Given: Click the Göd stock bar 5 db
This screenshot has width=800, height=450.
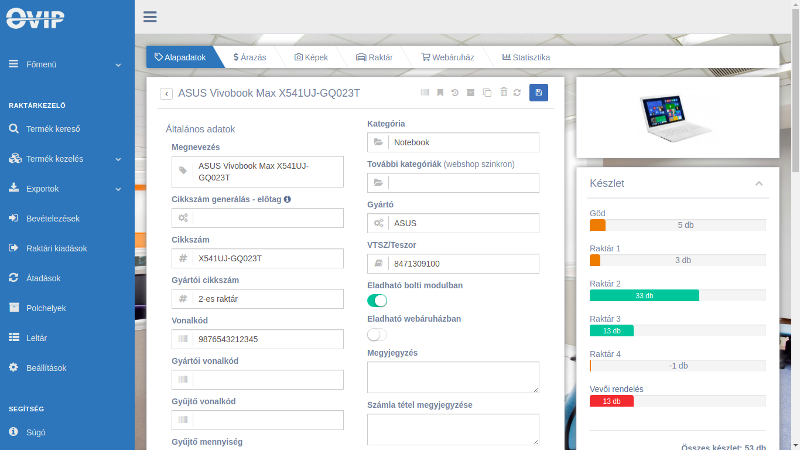Looking at the screenshot, I should coord(678,225).
